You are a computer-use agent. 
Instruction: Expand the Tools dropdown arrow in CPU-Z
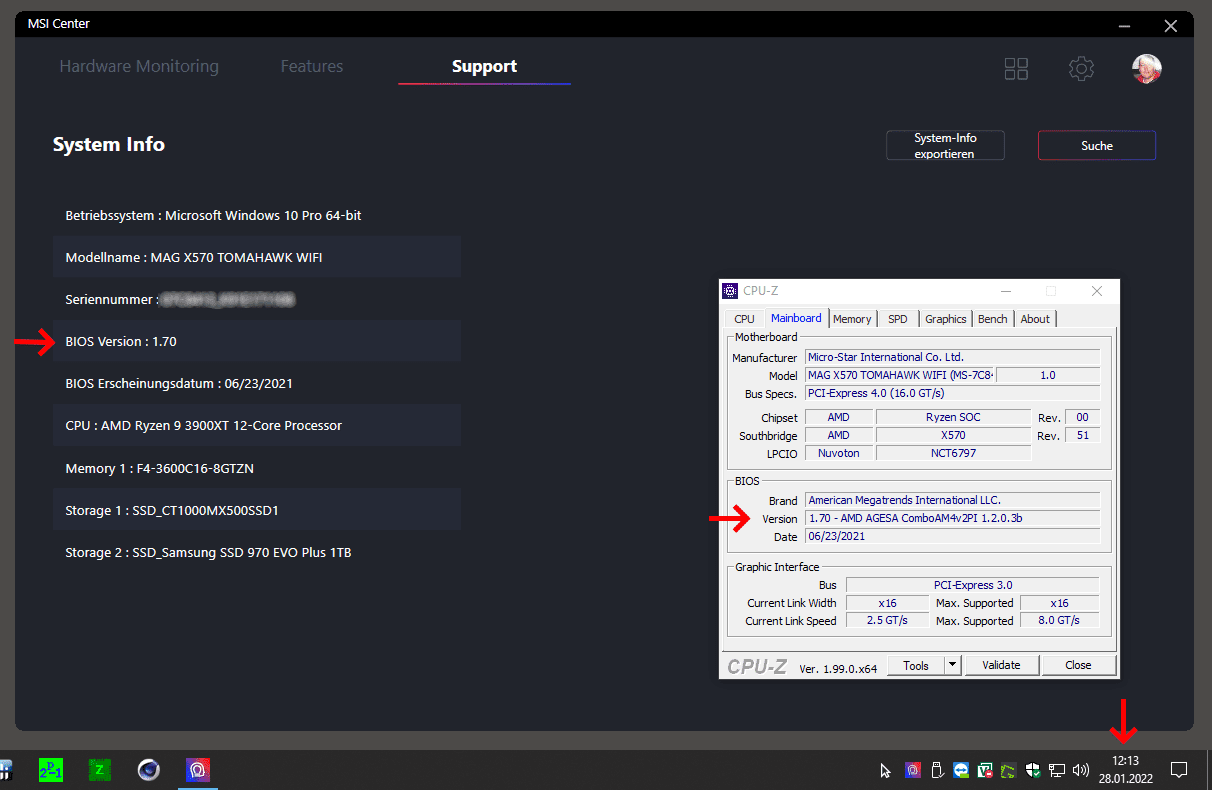(x=953, y=665)
